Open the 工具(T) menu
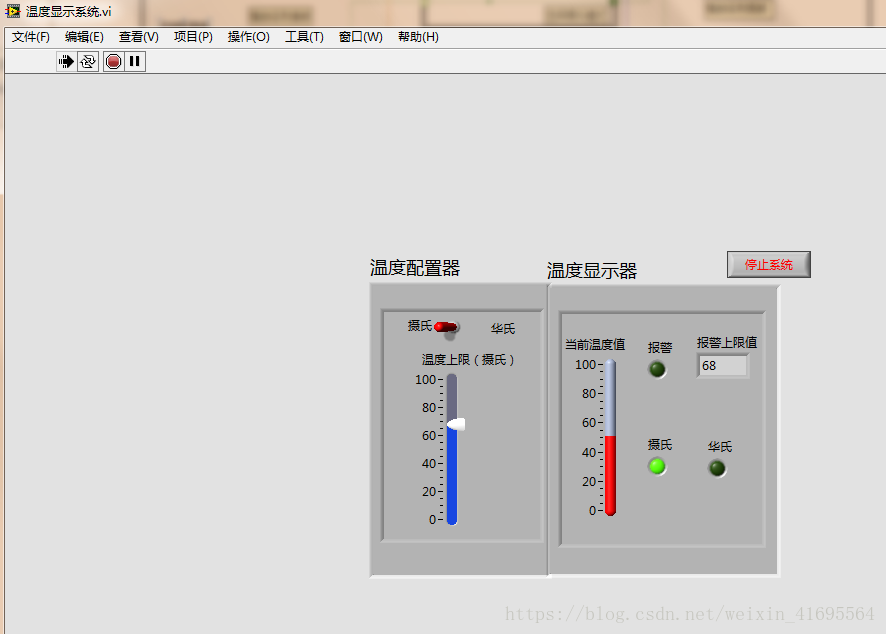886x634 pixels. (x=304, y=37)
